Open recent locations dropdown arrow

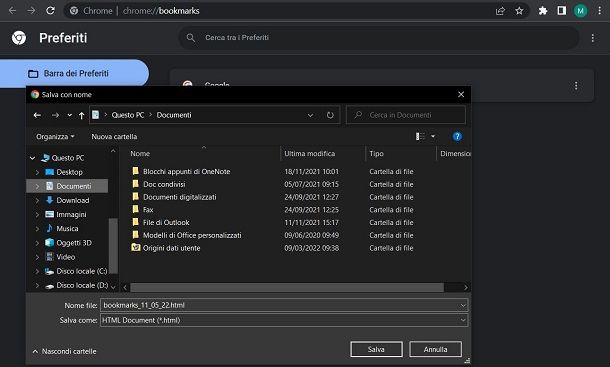pyautogui.click(x=69, y=115)
